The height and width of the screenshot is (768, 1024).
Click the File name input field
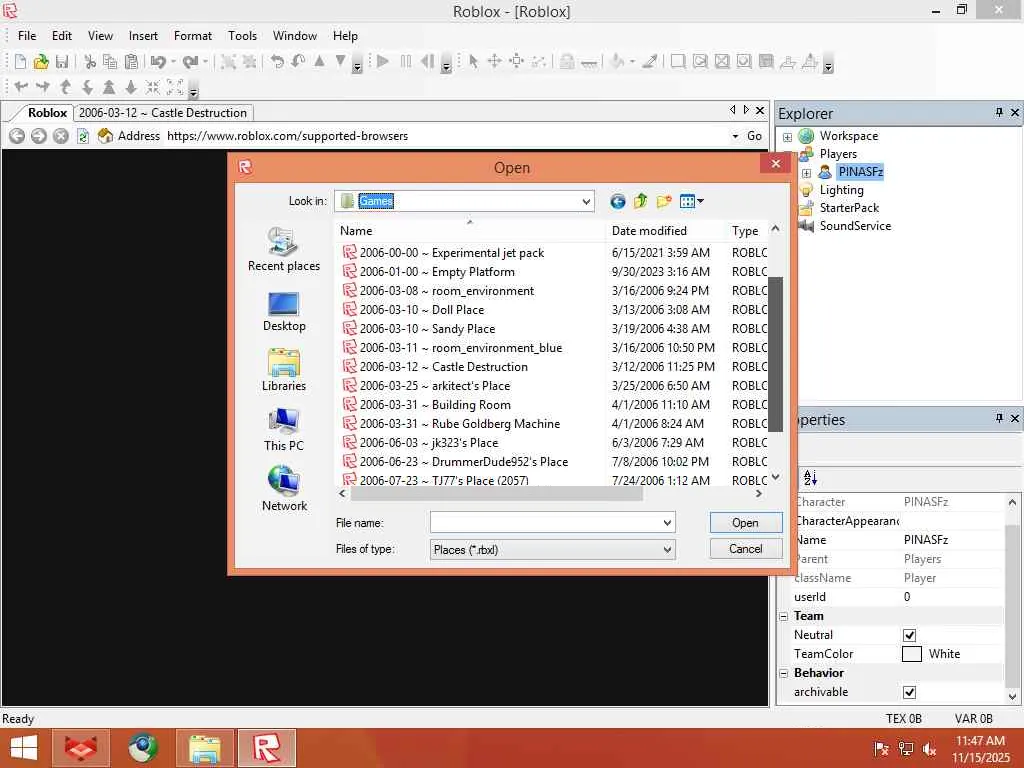(x=545, y=522)
